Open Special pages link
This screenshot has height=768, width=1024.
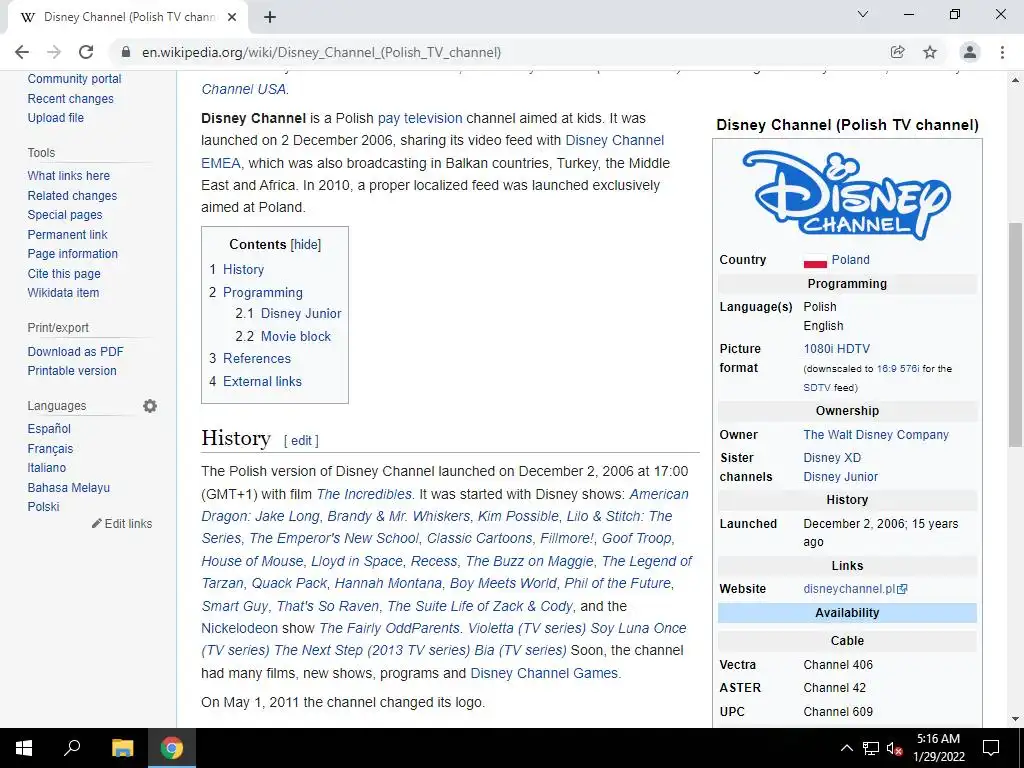pos(65,215)
